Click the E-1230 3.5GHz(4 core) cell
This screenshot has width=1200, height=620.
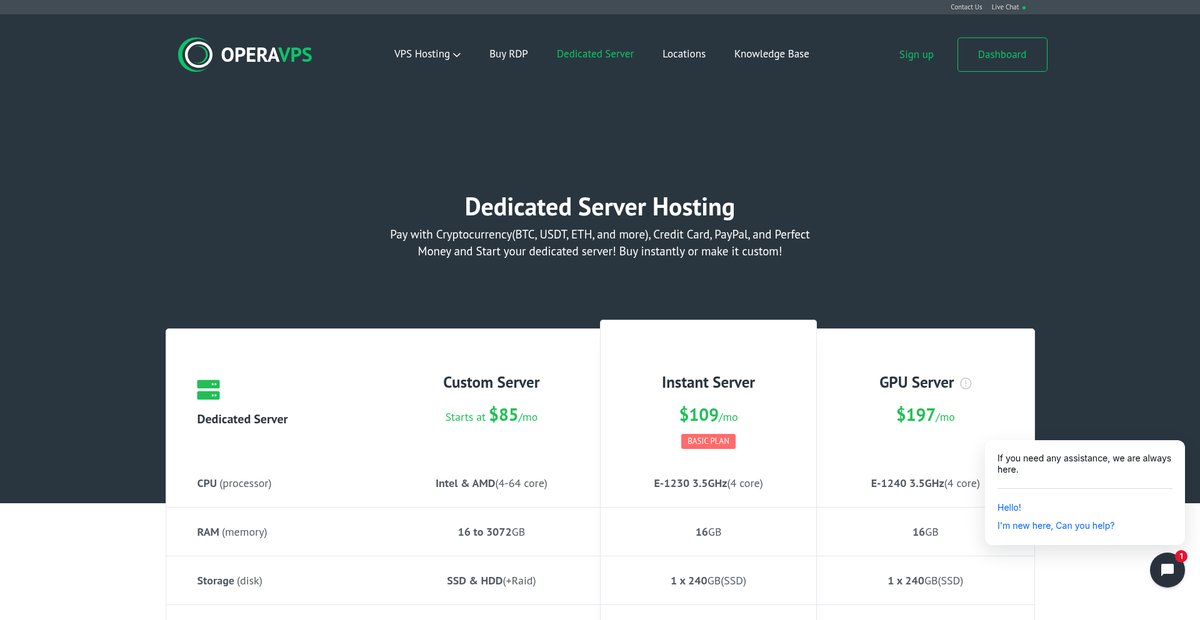coord(708,483)
